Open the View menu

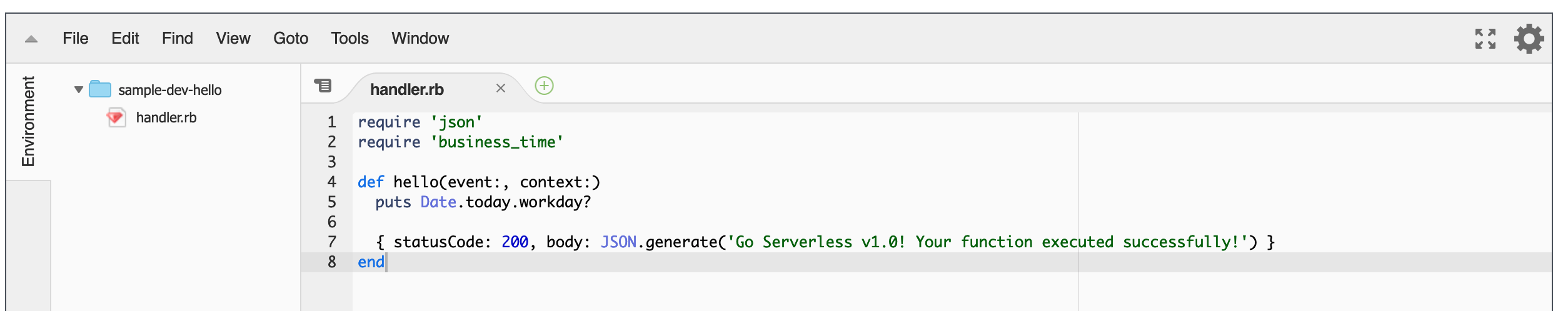coord(233,39)
